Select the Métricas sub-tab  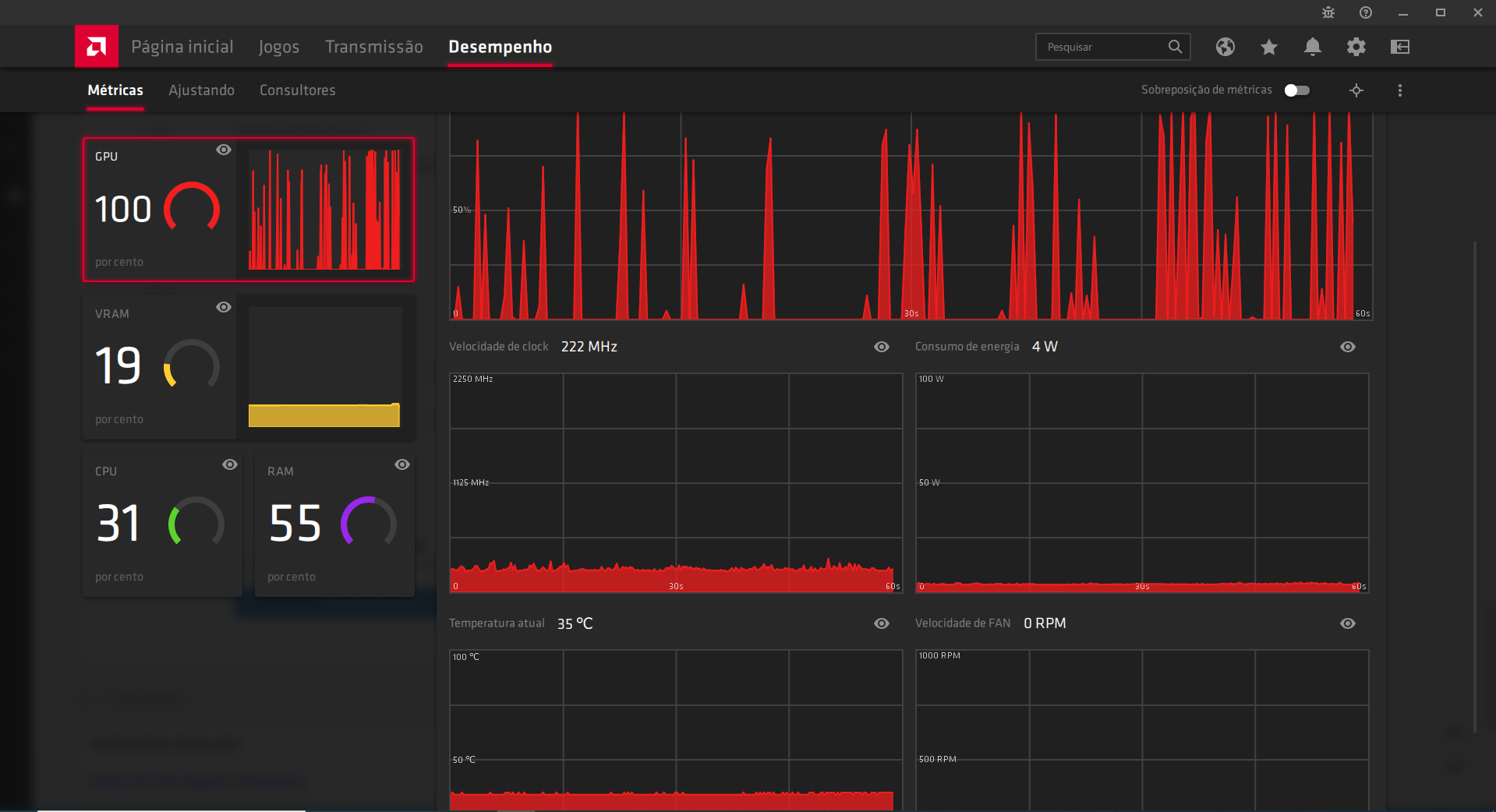[x=115, y=90]
